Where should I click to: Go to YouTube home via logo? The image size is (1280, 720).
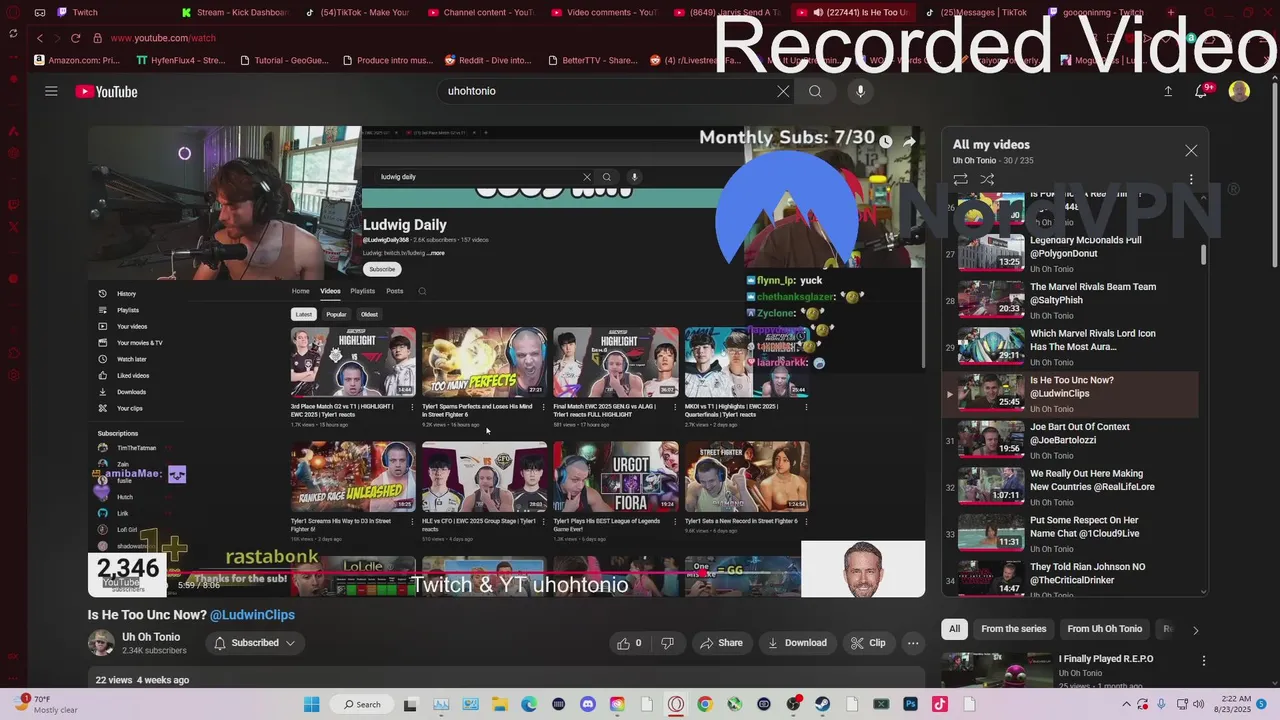point(106,92)
